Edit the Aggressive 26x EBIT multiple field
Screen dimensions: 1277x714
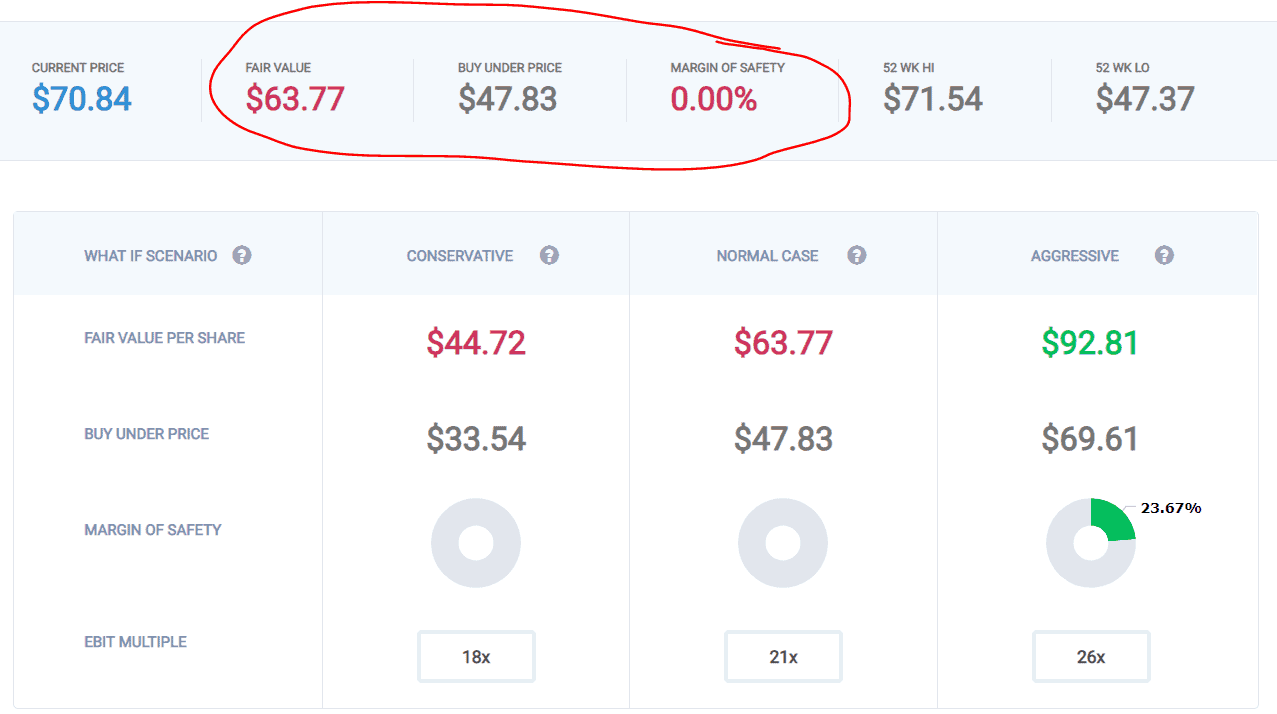(1091, 656)
